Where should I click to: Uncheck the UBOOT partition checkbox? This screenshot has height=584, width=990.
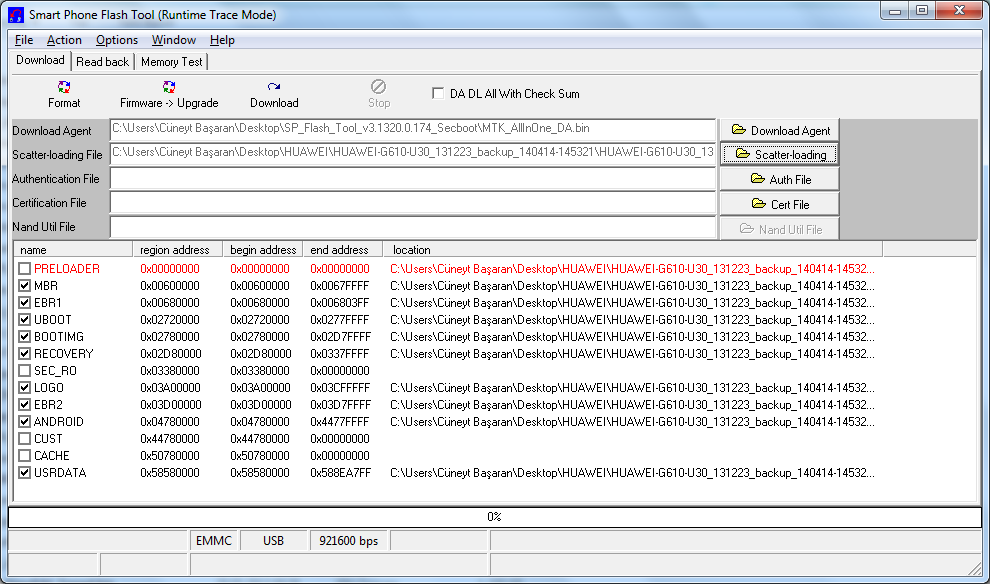(x=25, y=320)
